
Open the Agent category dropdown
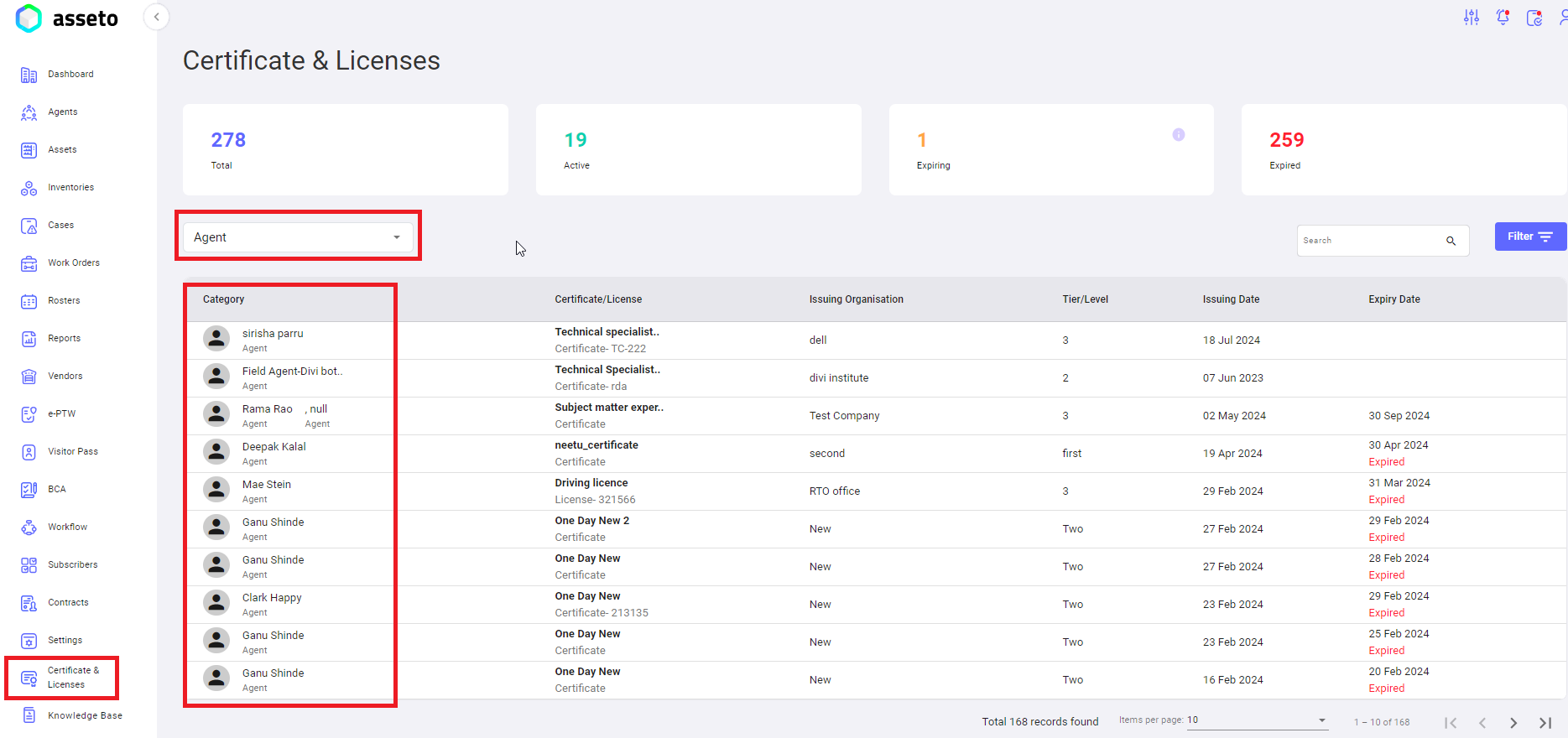pos(298,237)
